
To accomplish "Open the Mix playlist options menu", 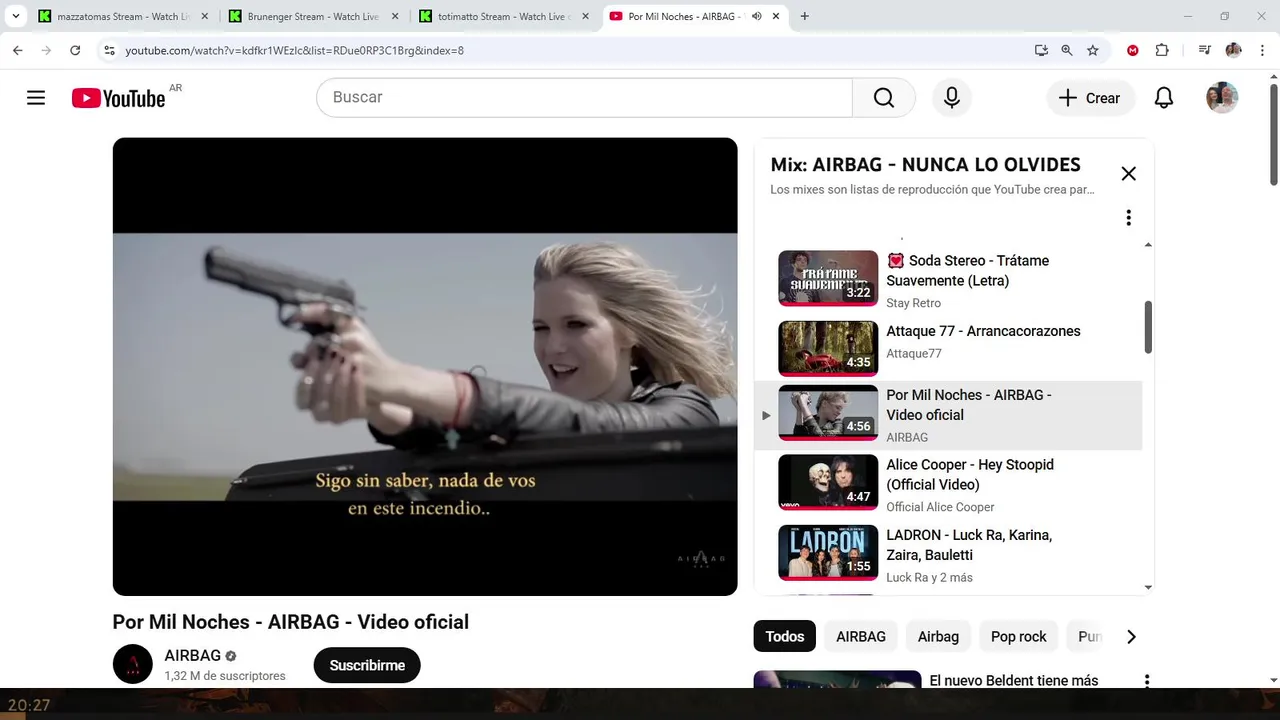I will [1129, 218].
